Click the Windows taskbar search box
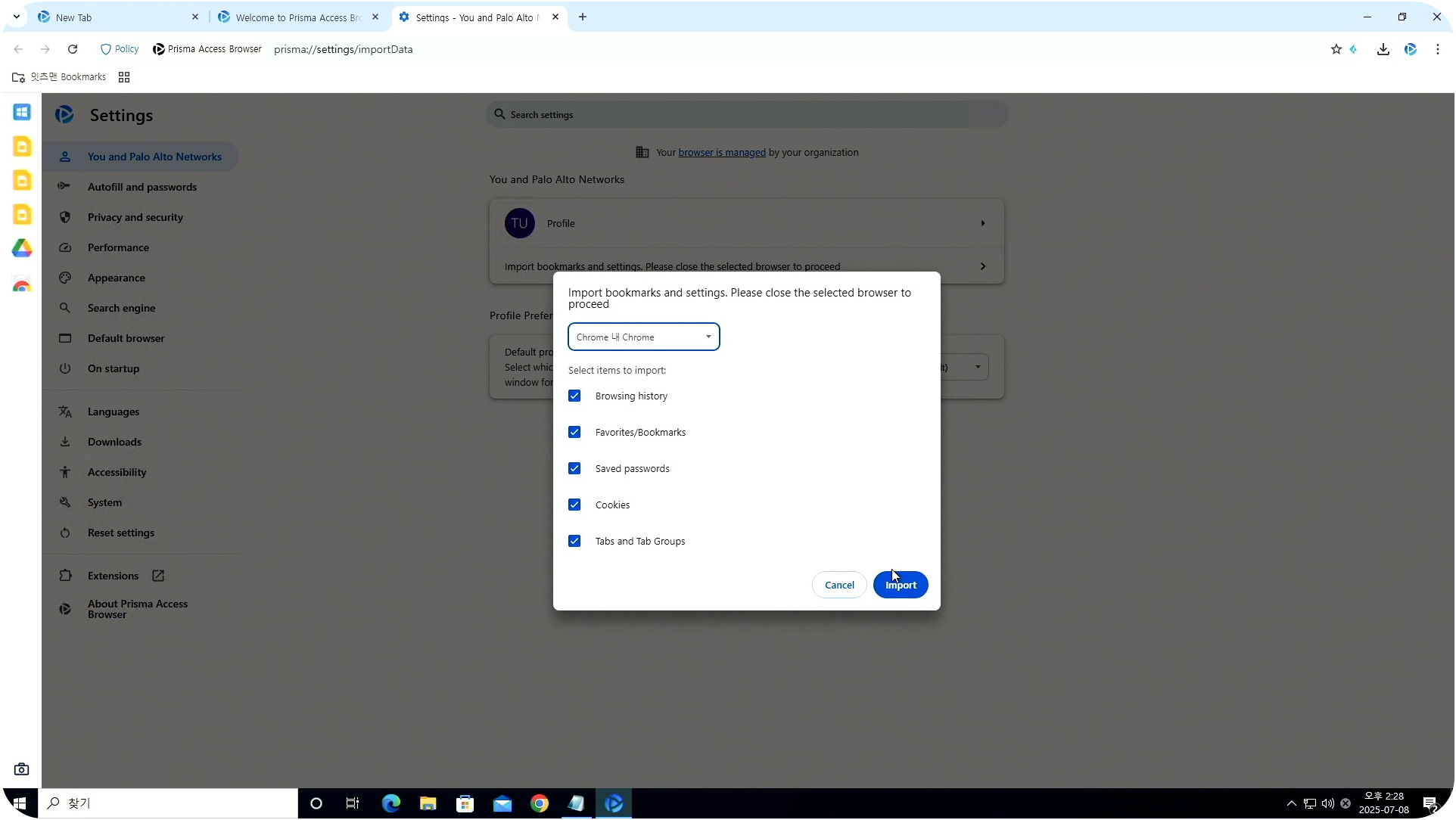 168,804
